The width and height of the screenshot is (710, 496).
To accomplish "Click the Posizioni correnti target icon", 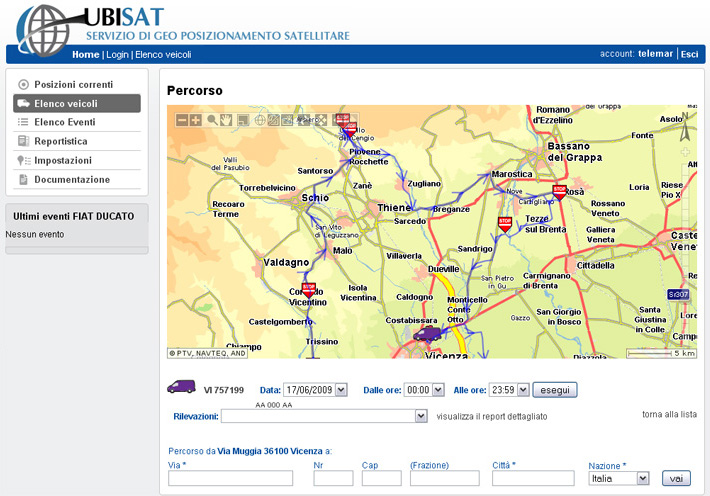I will 23,85.
